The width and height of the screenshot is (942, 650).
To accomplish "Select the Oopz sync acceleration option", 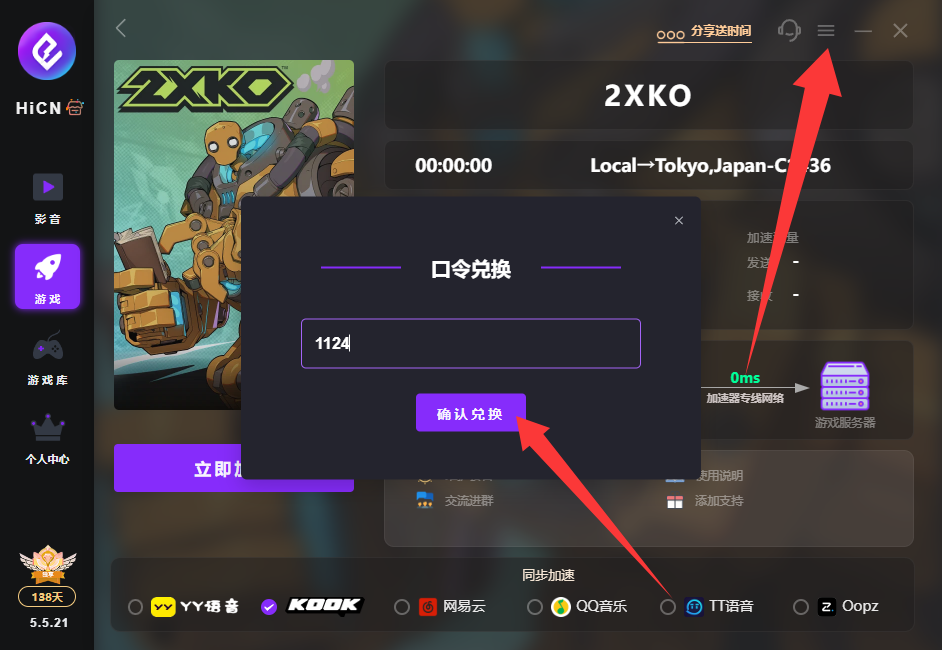I will (x=801, y=607).
